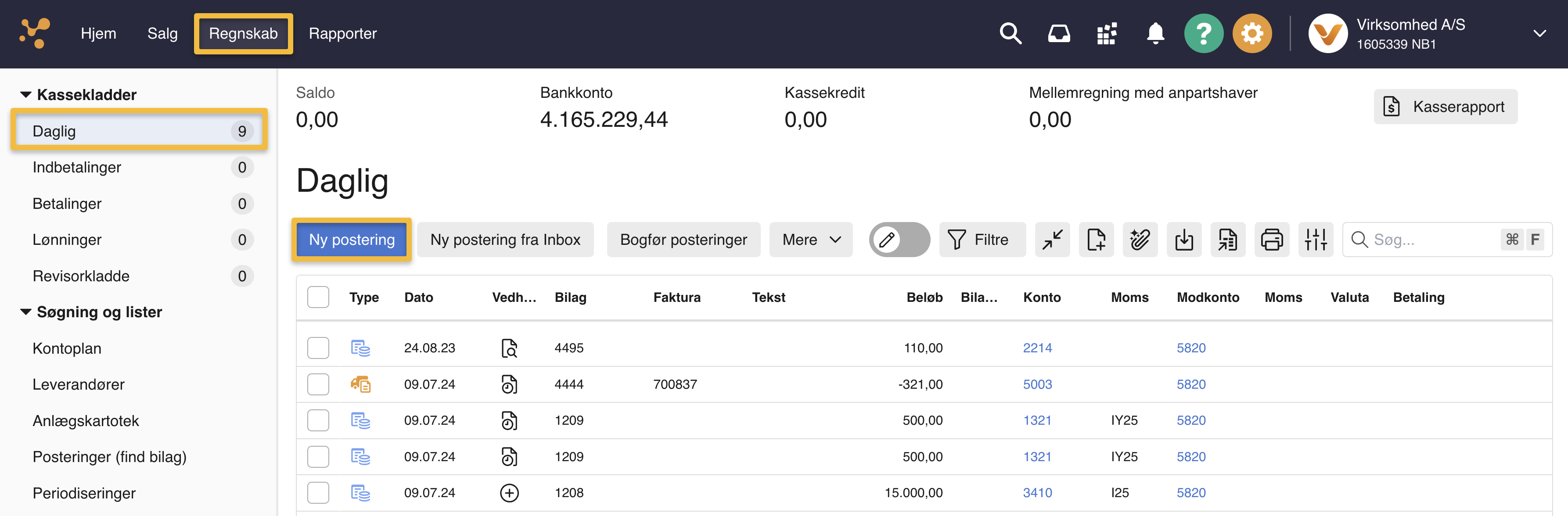Open account link 3410
Image resolution: width=1568 pixels, height=516 pixels.
point(1036,493)
